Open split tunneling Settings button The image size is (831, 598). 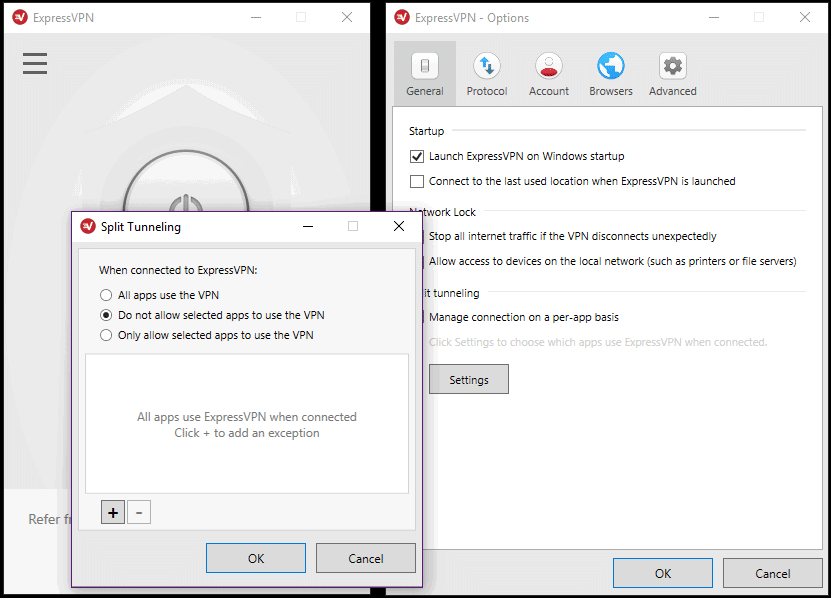point(468,379)
